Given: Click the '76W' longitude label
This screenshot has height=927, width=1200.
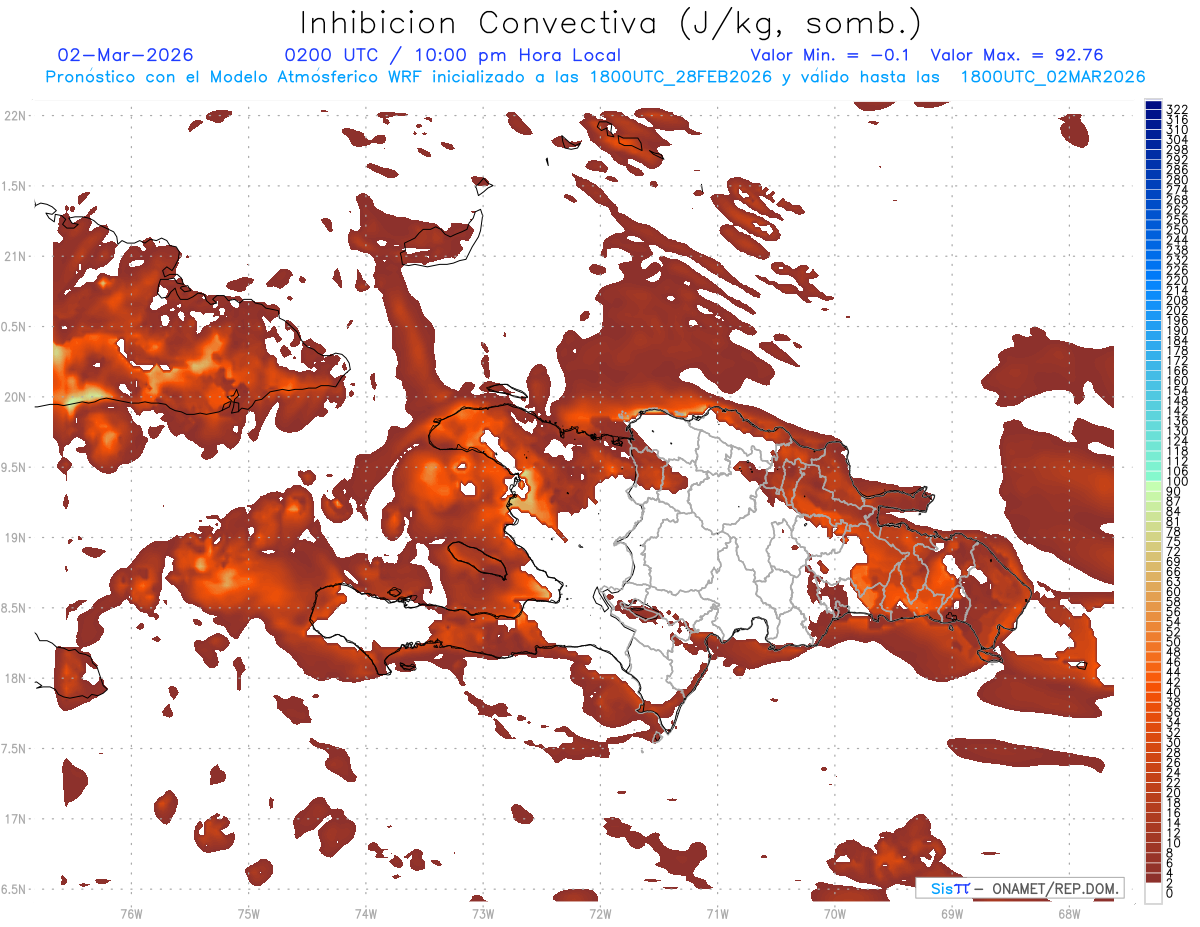Looking at the screenshot, I should pos(131,914).
